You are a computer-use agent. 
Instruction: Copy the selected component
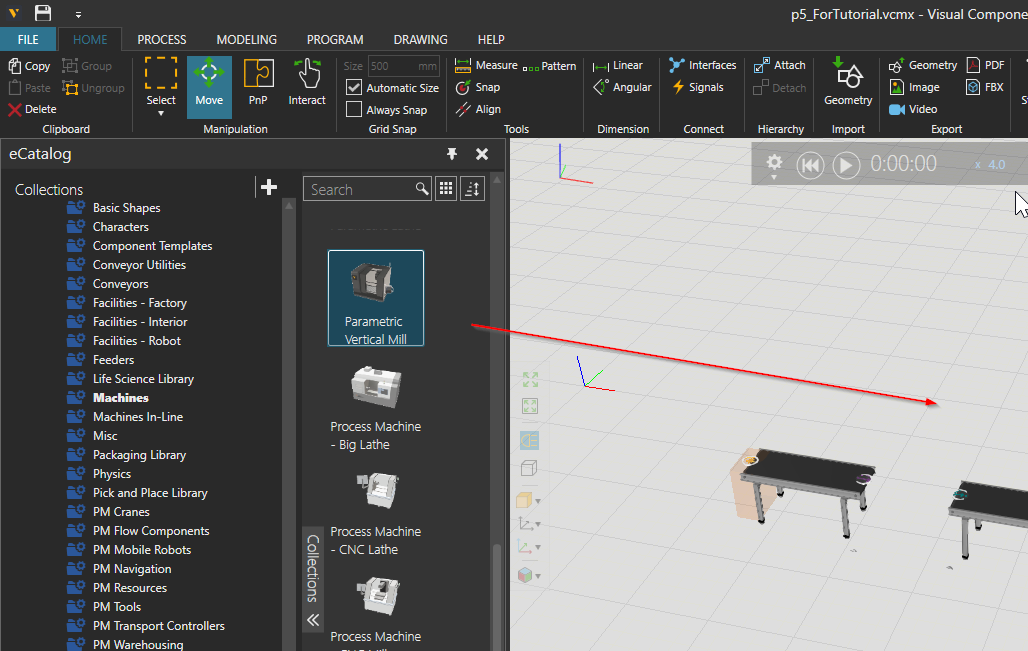[30, 66]
